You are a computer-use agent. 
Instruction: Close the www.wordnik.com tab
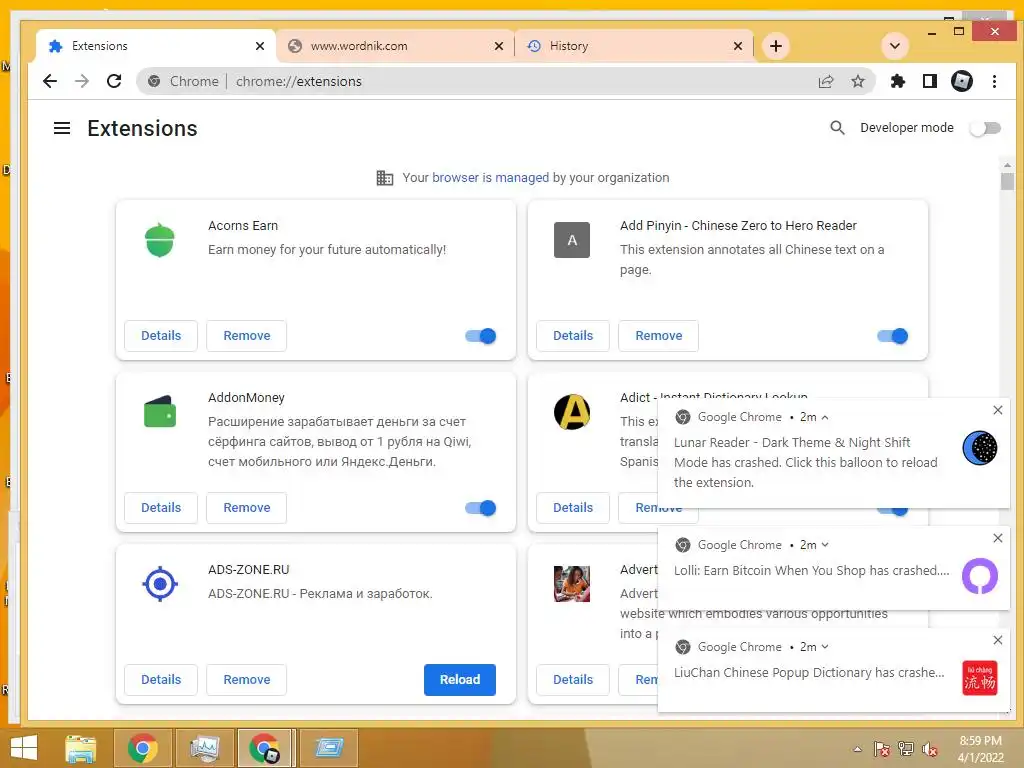pos(499,46)
